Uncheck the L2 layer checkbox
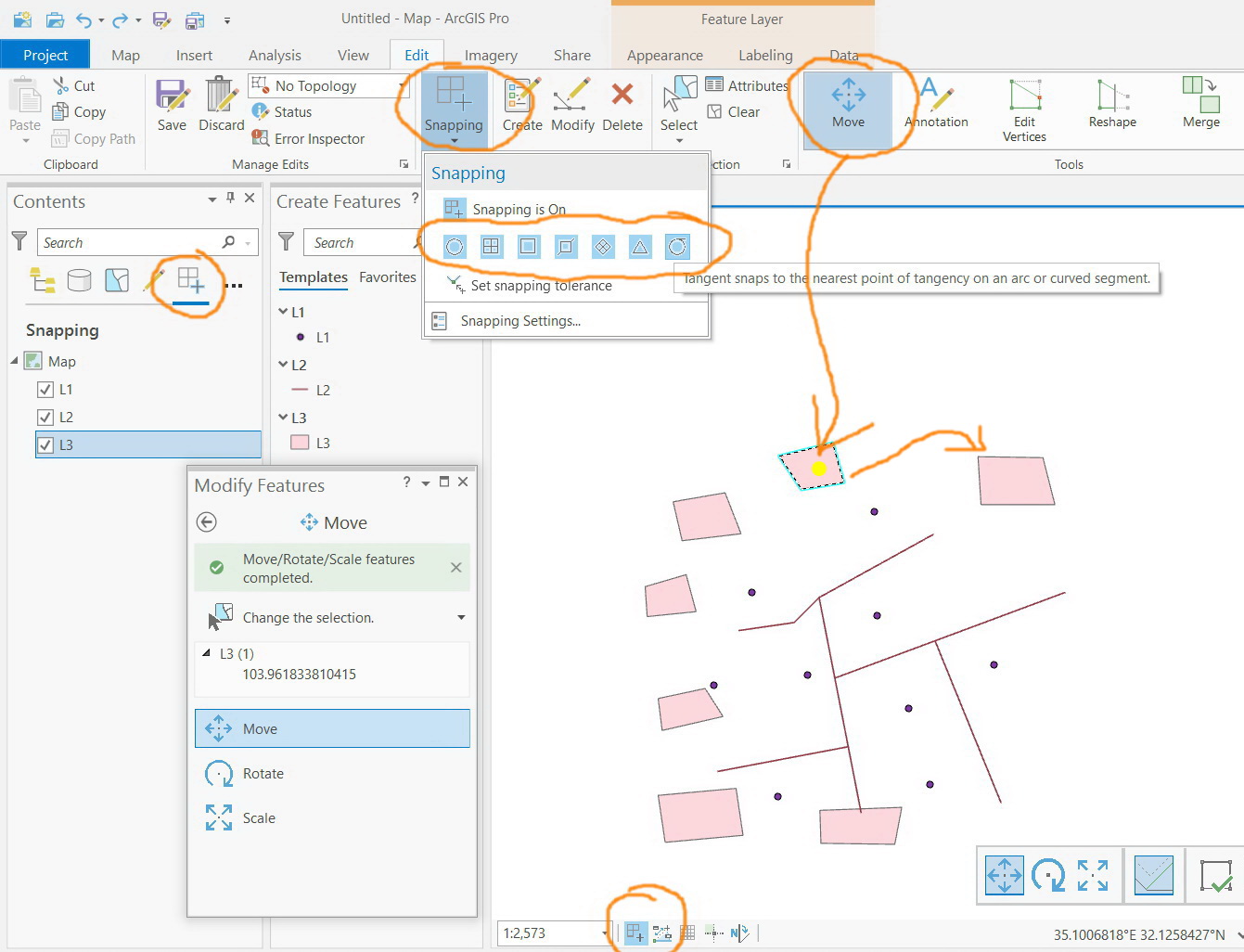The image size is (1244, 952). tap(45, 418)
